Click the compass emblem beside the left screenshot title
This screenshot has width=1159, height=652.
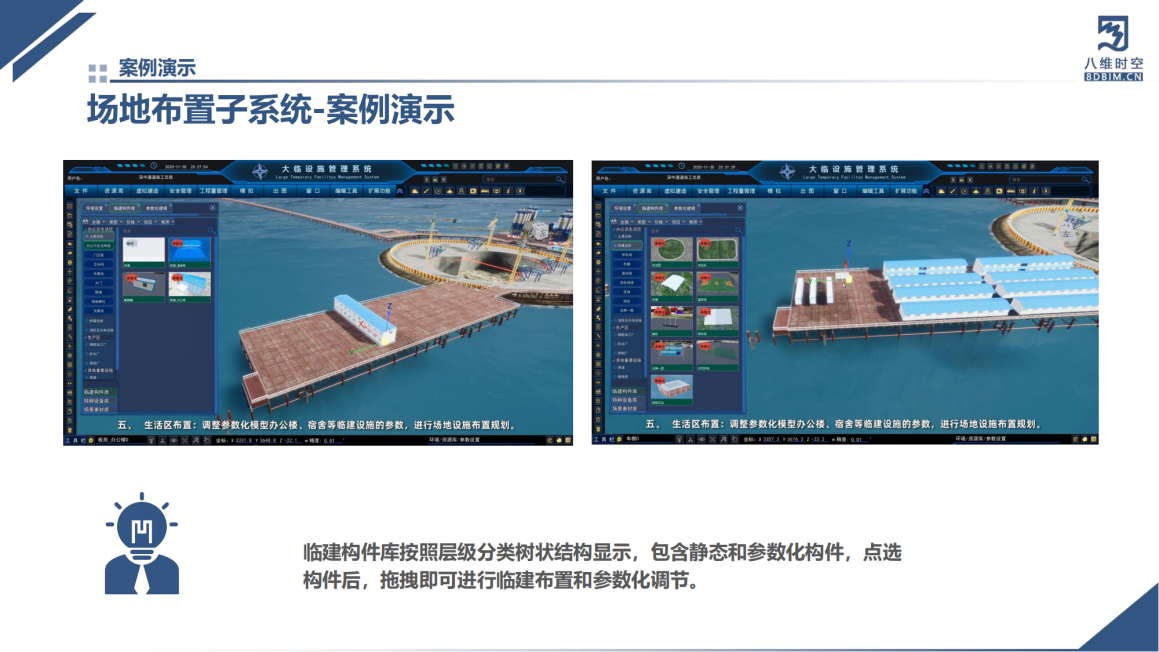coord(260,171)
